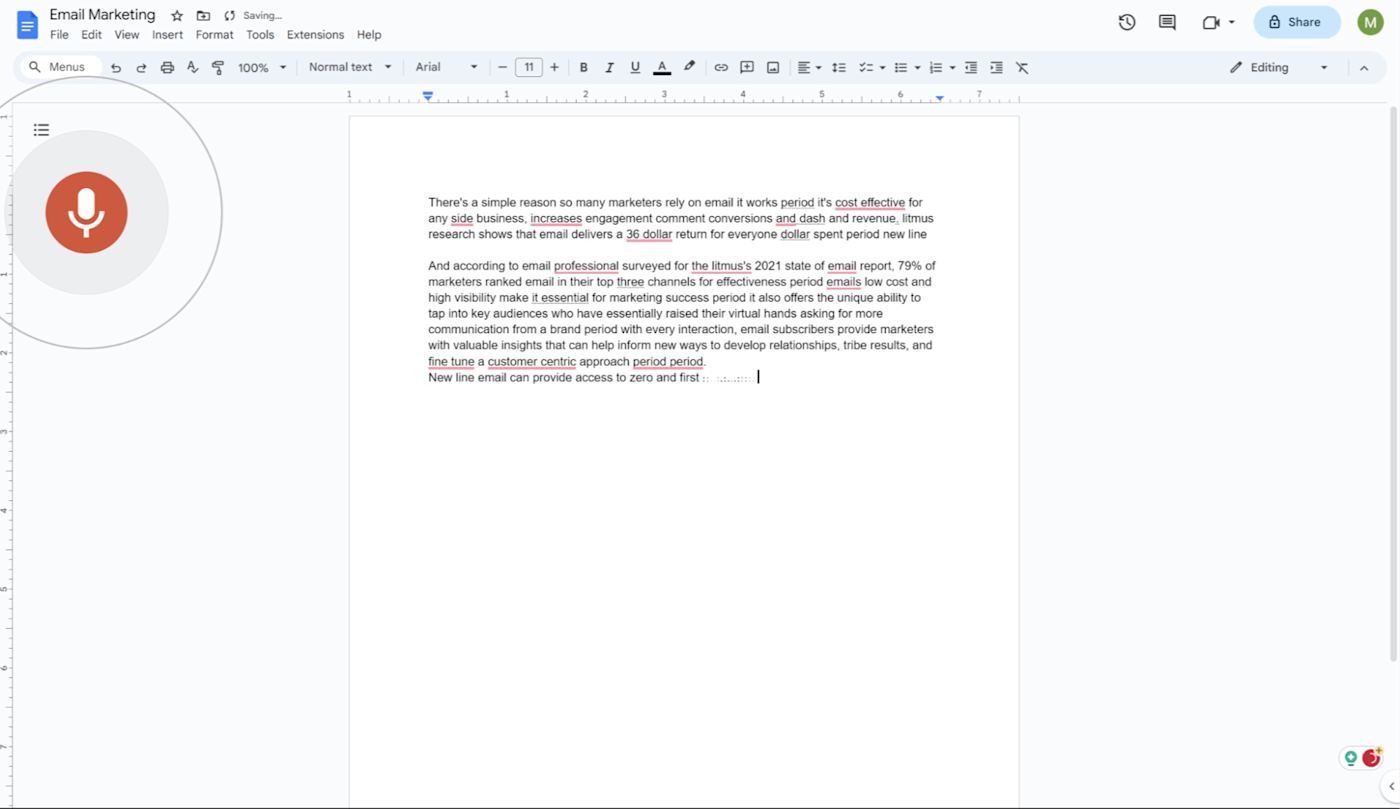Open the highlight color picker

pyautogui.click(x=689, y=68)
